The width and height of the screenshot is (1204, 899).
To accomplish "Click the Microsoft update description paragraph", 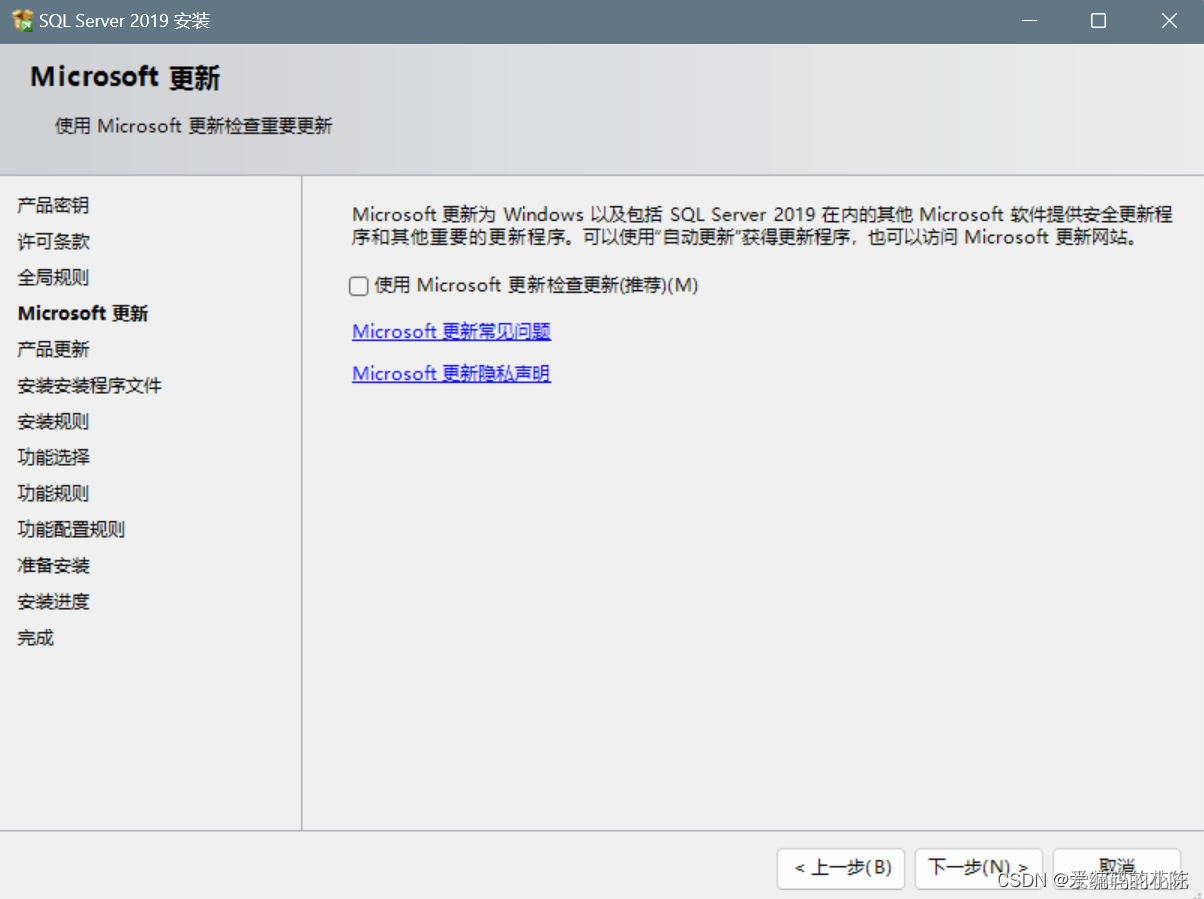I will [x=762, y=226].
